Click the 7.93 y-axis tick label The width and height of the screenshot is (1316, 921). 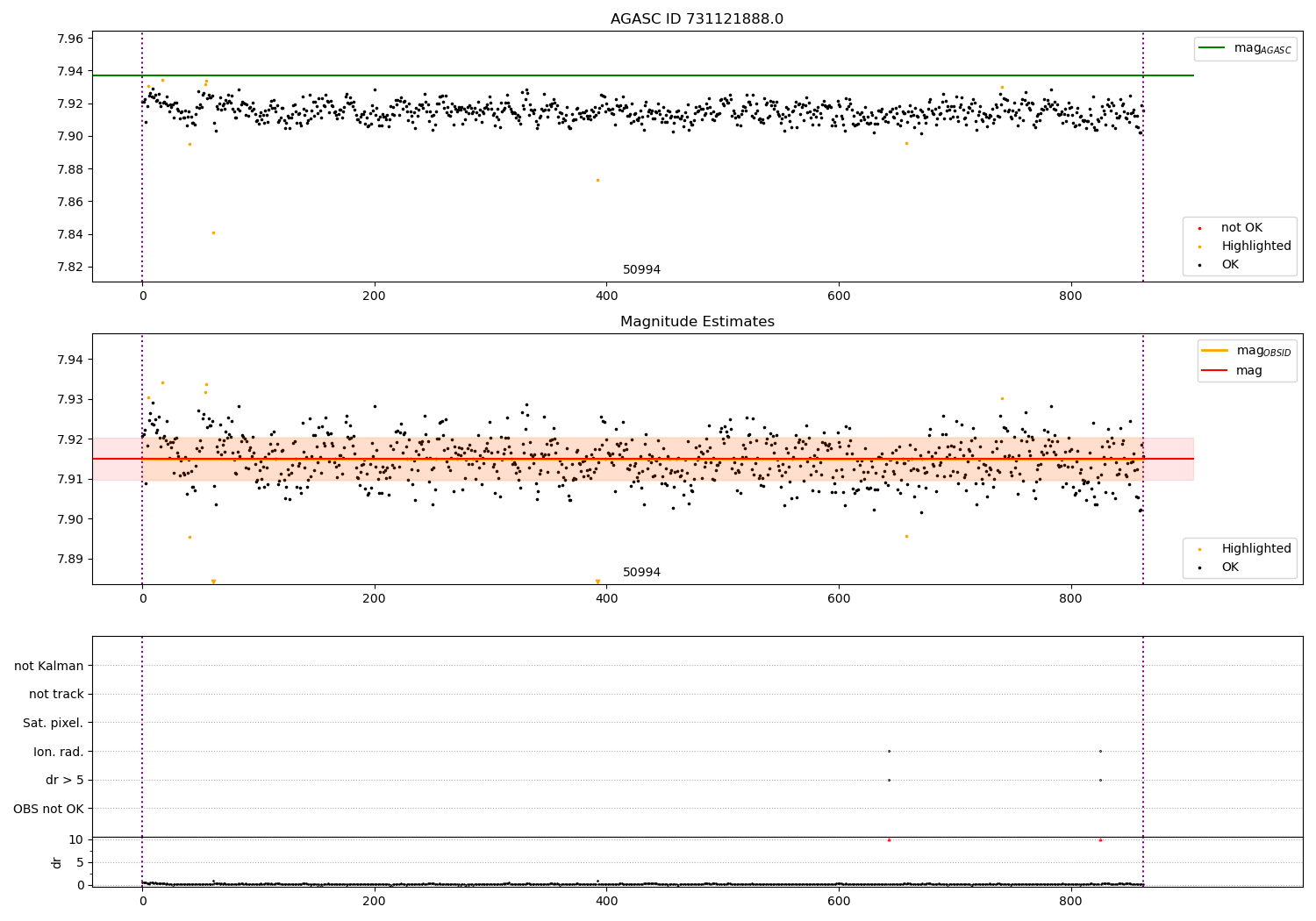(x=69, y=399)
